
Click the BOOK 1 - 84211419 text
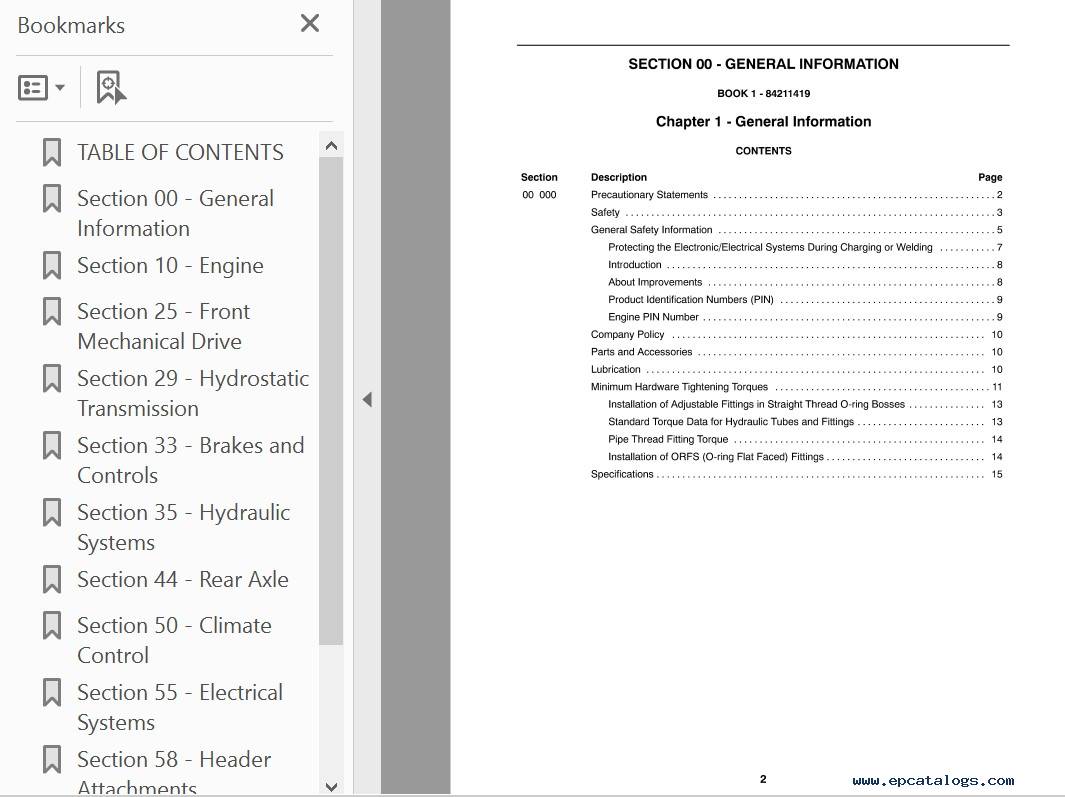point(763,94)
